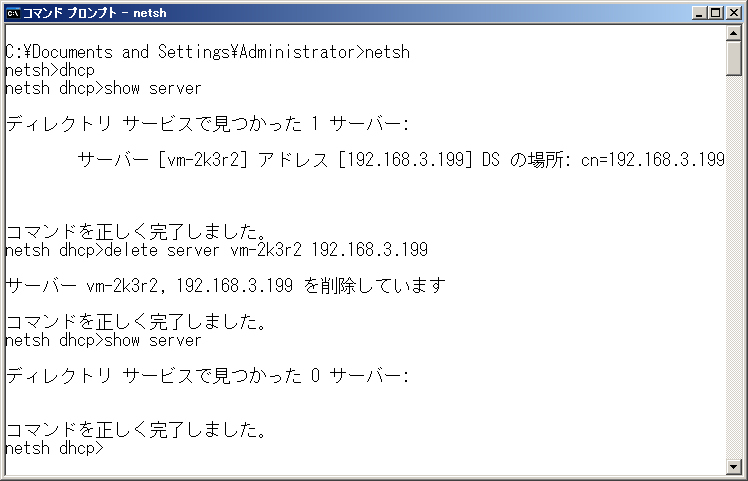The image size is (748, 481).
Task: Click the netsh>dhcp command line
Action: (x=50, y=70)
